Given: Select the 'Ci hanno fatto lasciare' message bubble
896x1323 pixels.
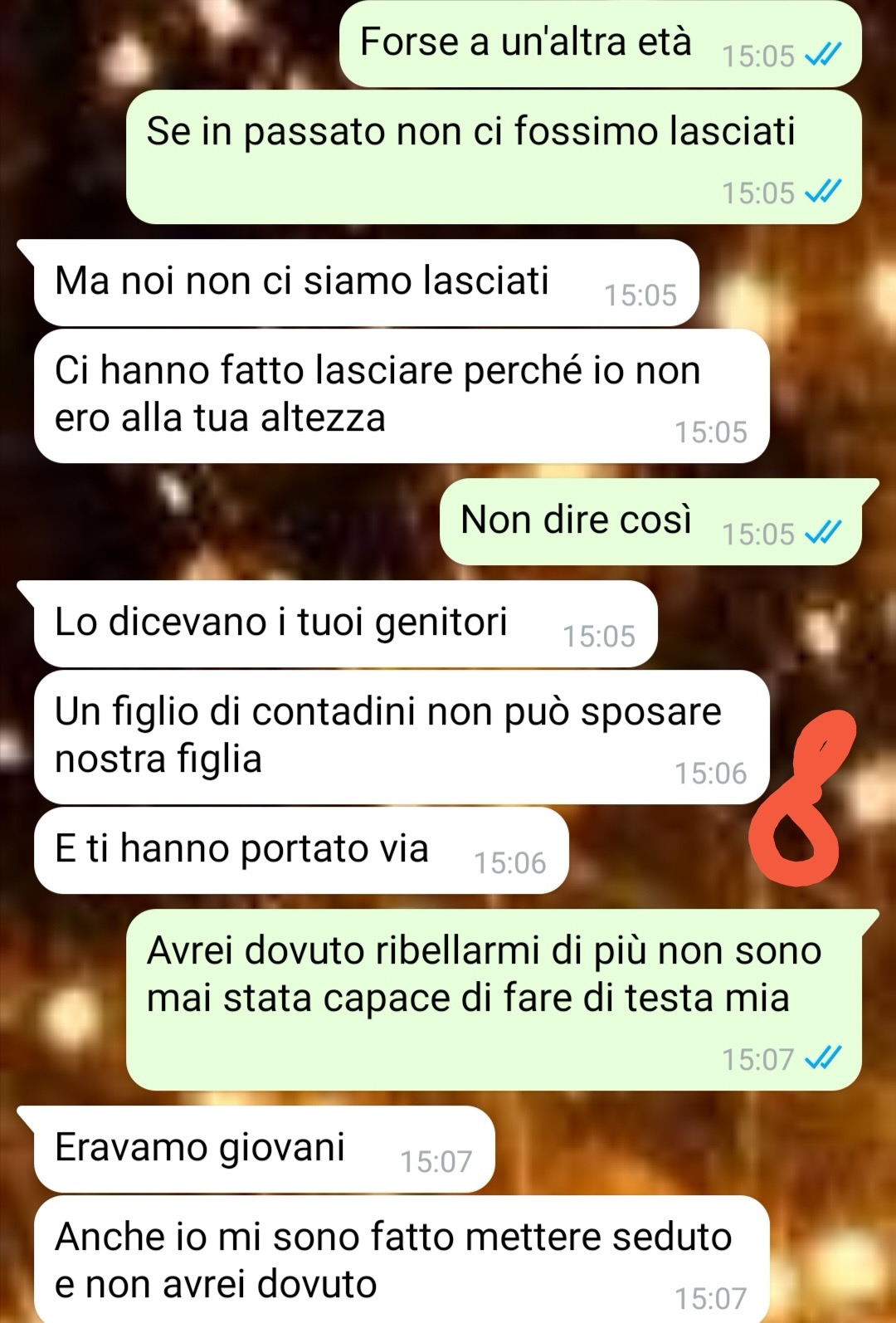Looking at the screenshot, I should (x=402, y=396).
